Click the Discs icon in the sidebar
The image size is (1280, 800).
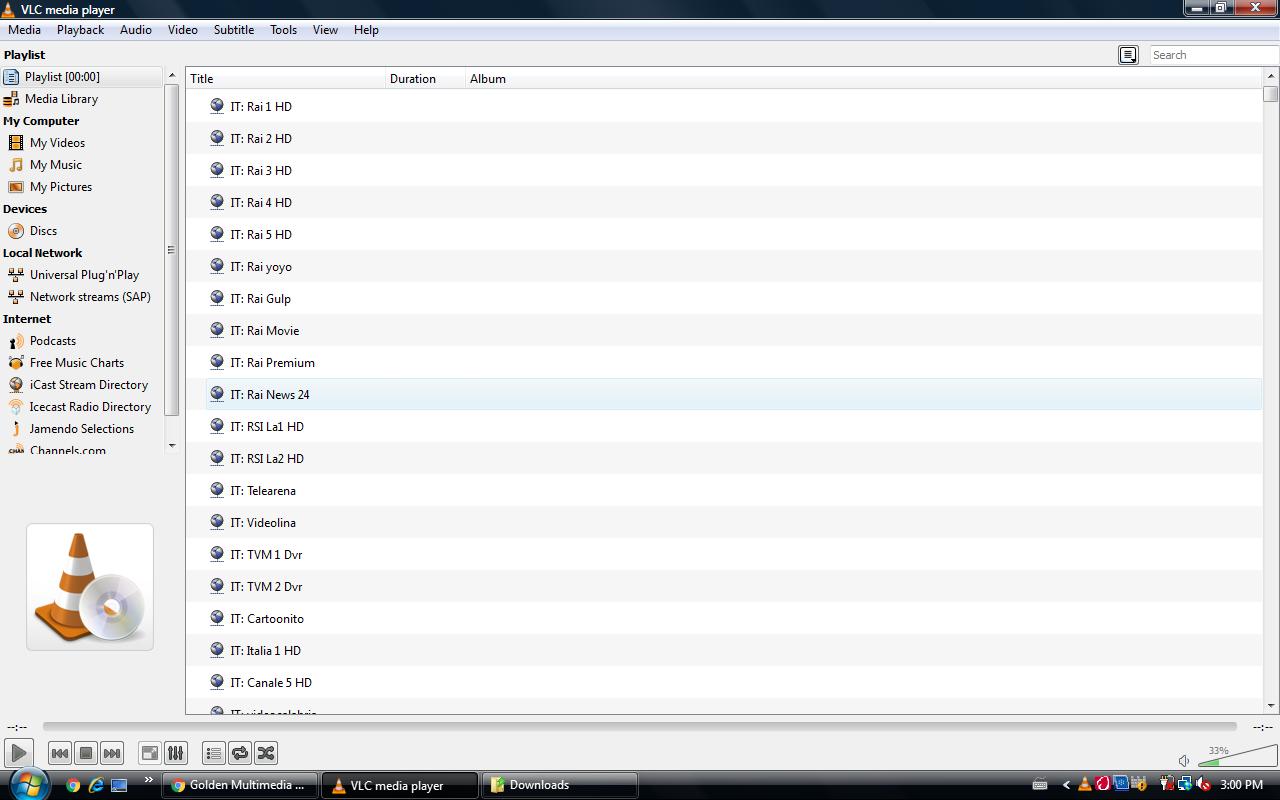[x=16, y=231]
